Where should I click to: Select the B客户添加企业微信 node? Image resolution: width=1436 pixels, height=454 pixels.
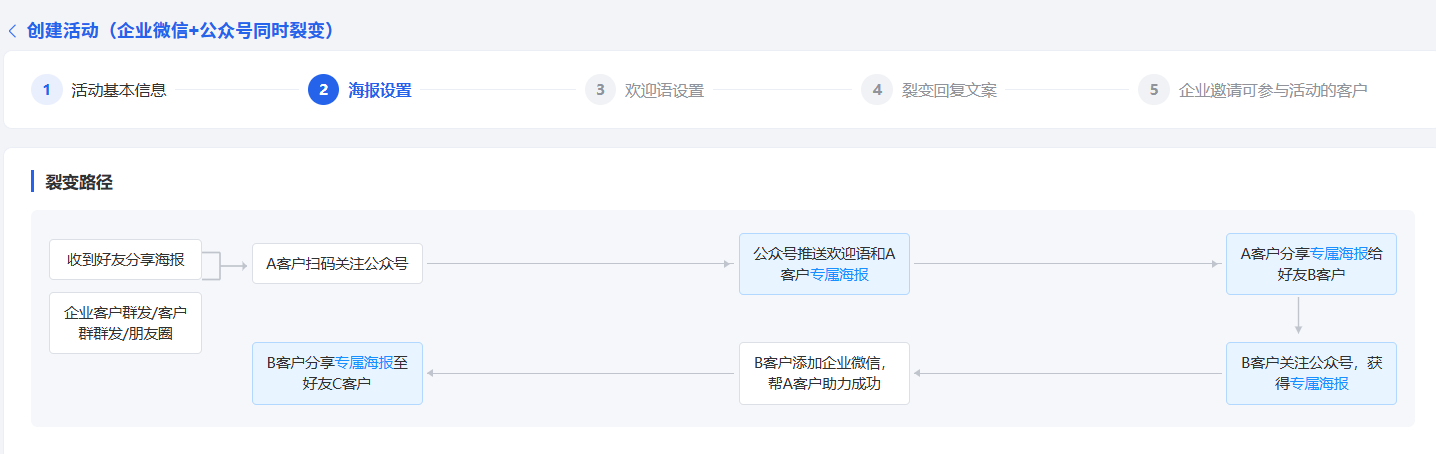click(x=824, y=373)
